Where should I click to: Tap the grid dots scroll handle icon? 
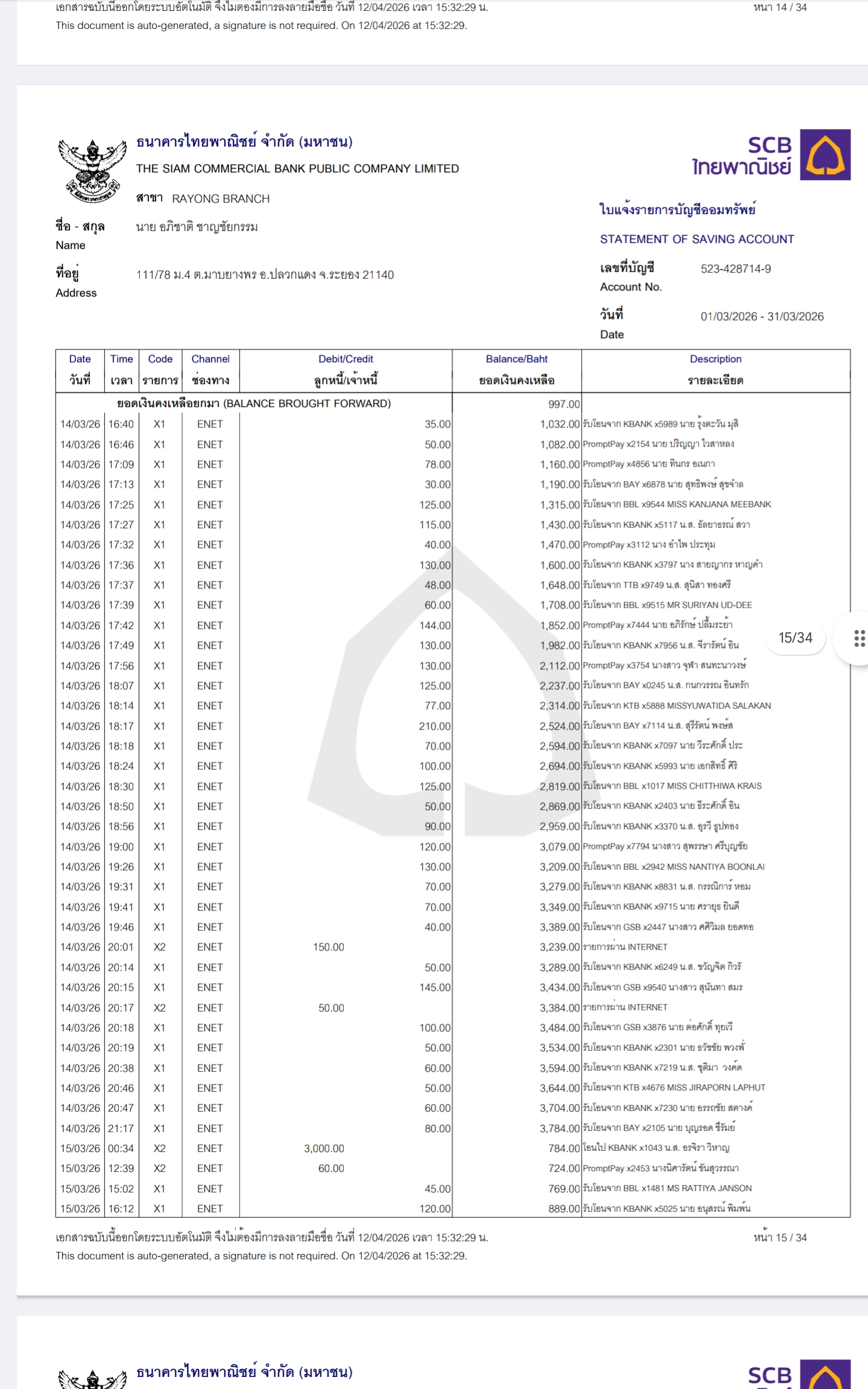pos(859,638)
